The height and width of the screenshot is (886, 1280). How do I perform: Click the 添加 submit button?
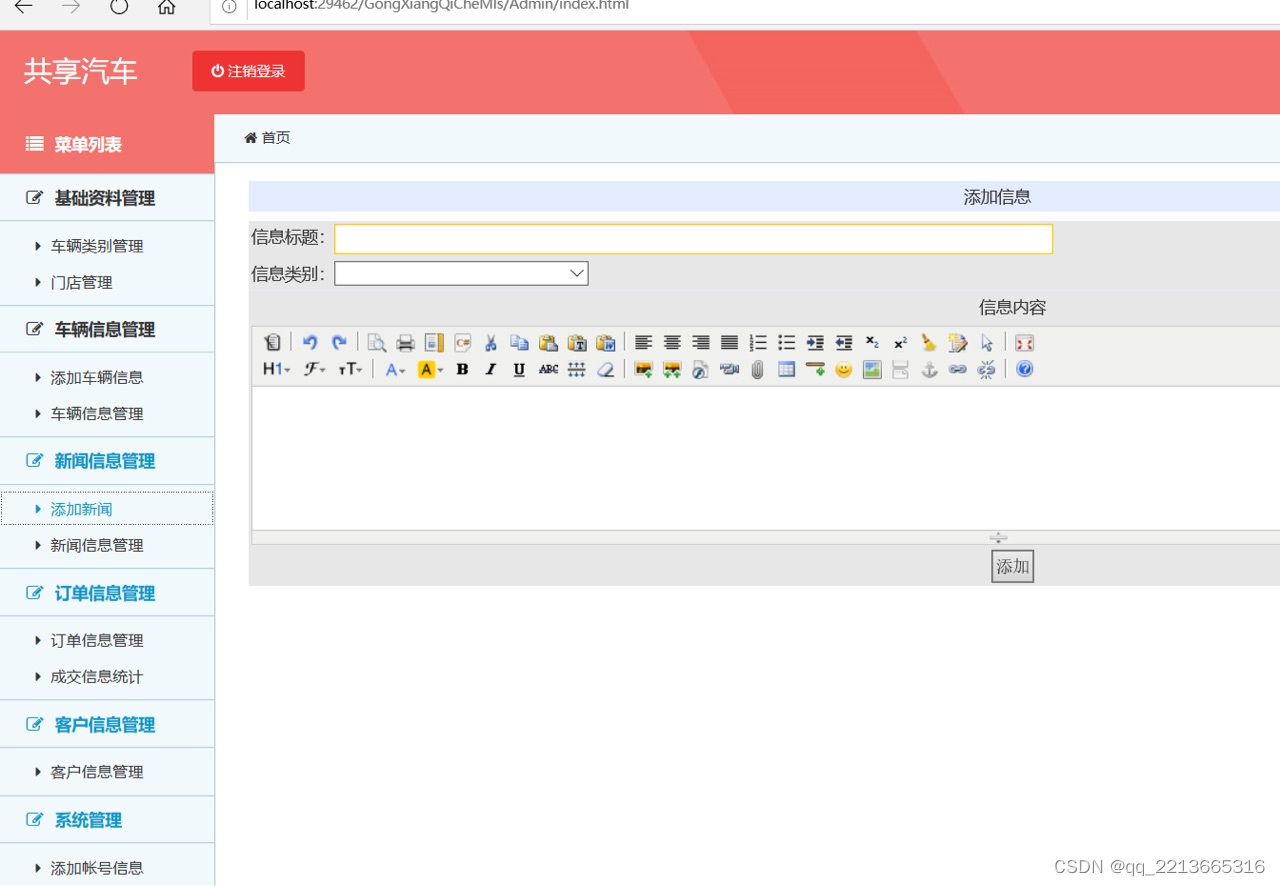(x=1012, y=566)
